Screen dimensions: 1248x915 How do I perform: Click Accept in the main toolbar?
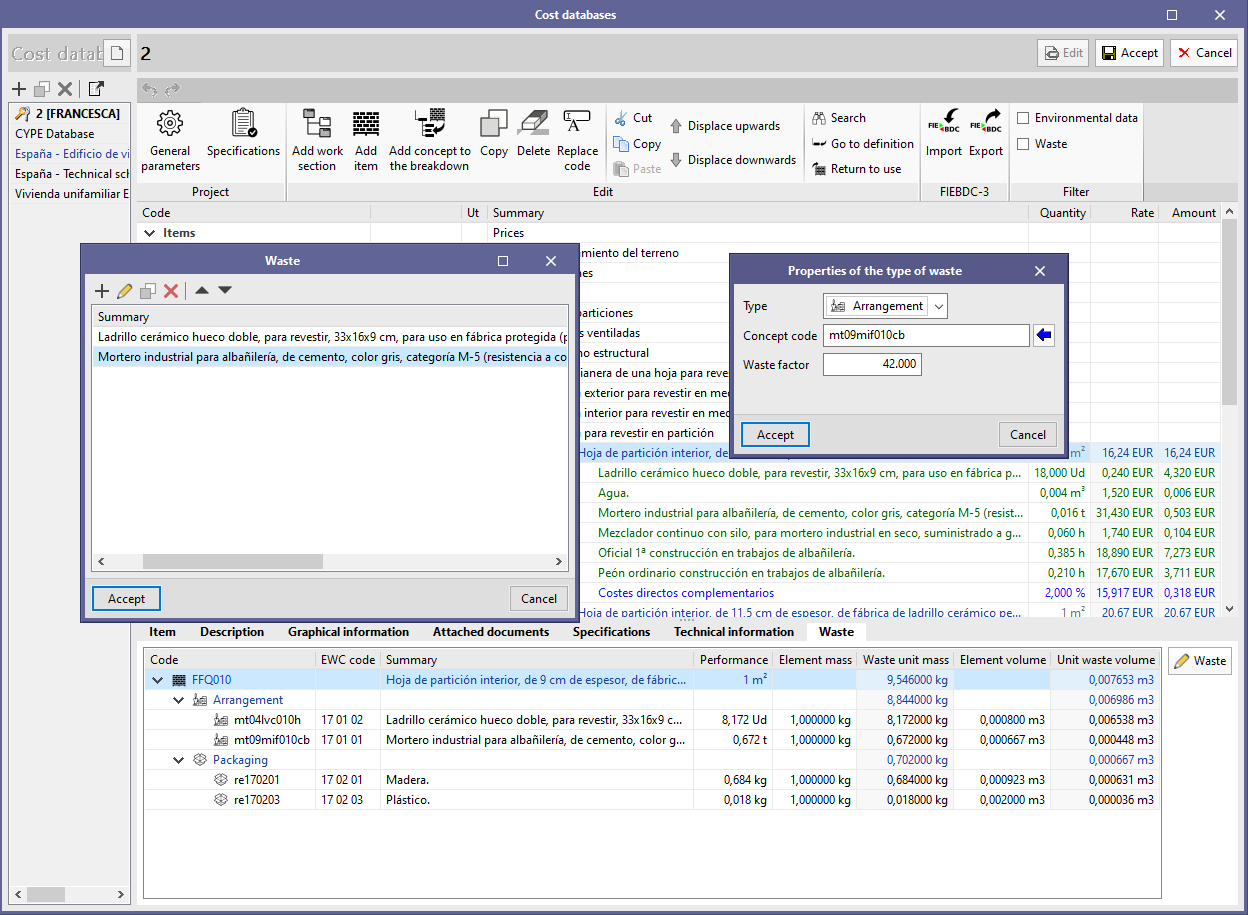tap(1129, 53)
